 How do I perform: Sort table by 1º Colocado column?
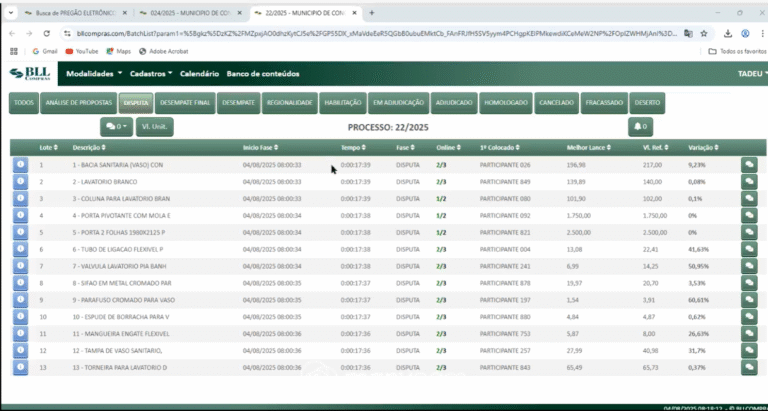[x=500, y=147]
